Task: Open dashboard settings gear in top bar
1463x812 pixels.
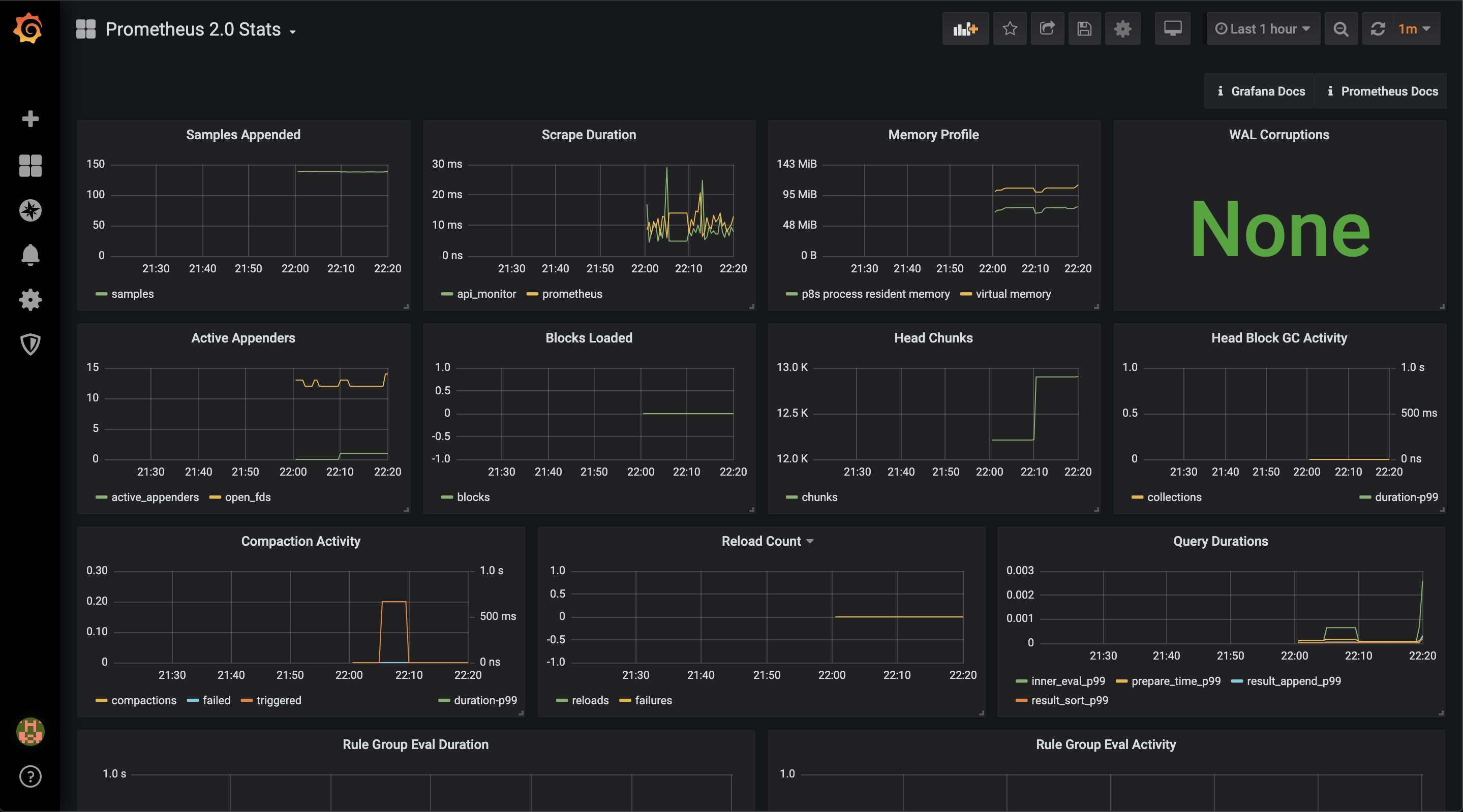Action: (x=1123, y=28)
